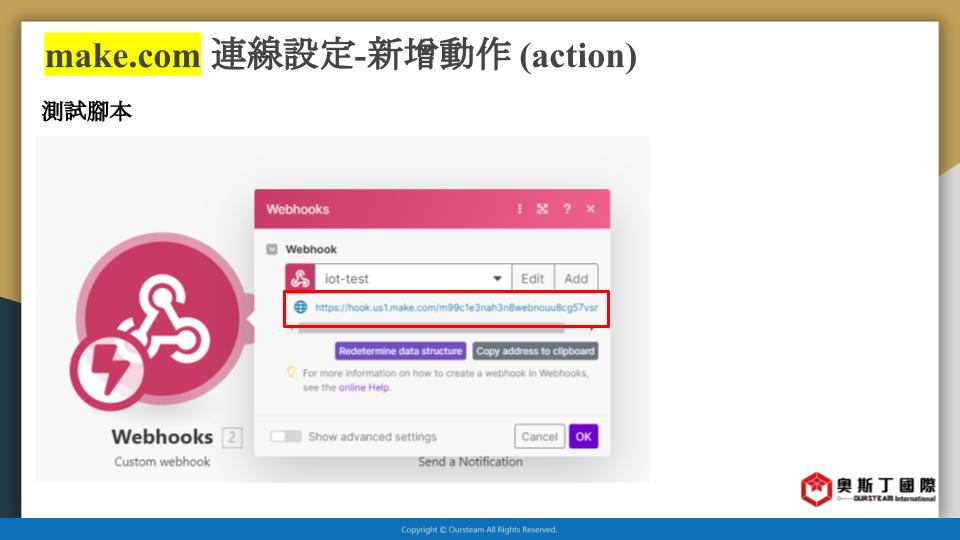Click the Send a Notification label
The height and width of the screenshot is (540, 960).
pyautogui.click(x=470, y=462)
